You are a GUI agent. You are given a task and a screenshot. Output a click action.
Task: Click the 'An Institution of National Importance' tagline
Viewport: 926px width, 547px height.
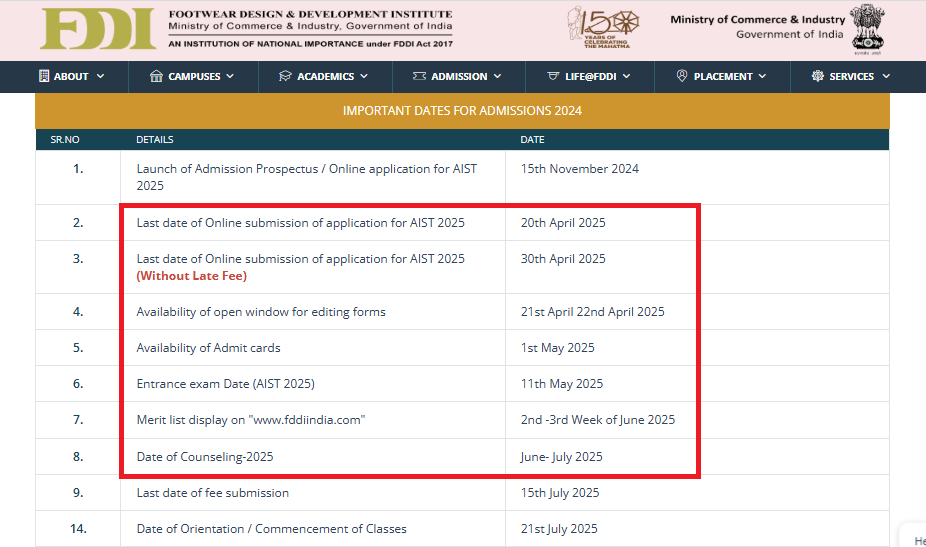coord(311,44)
